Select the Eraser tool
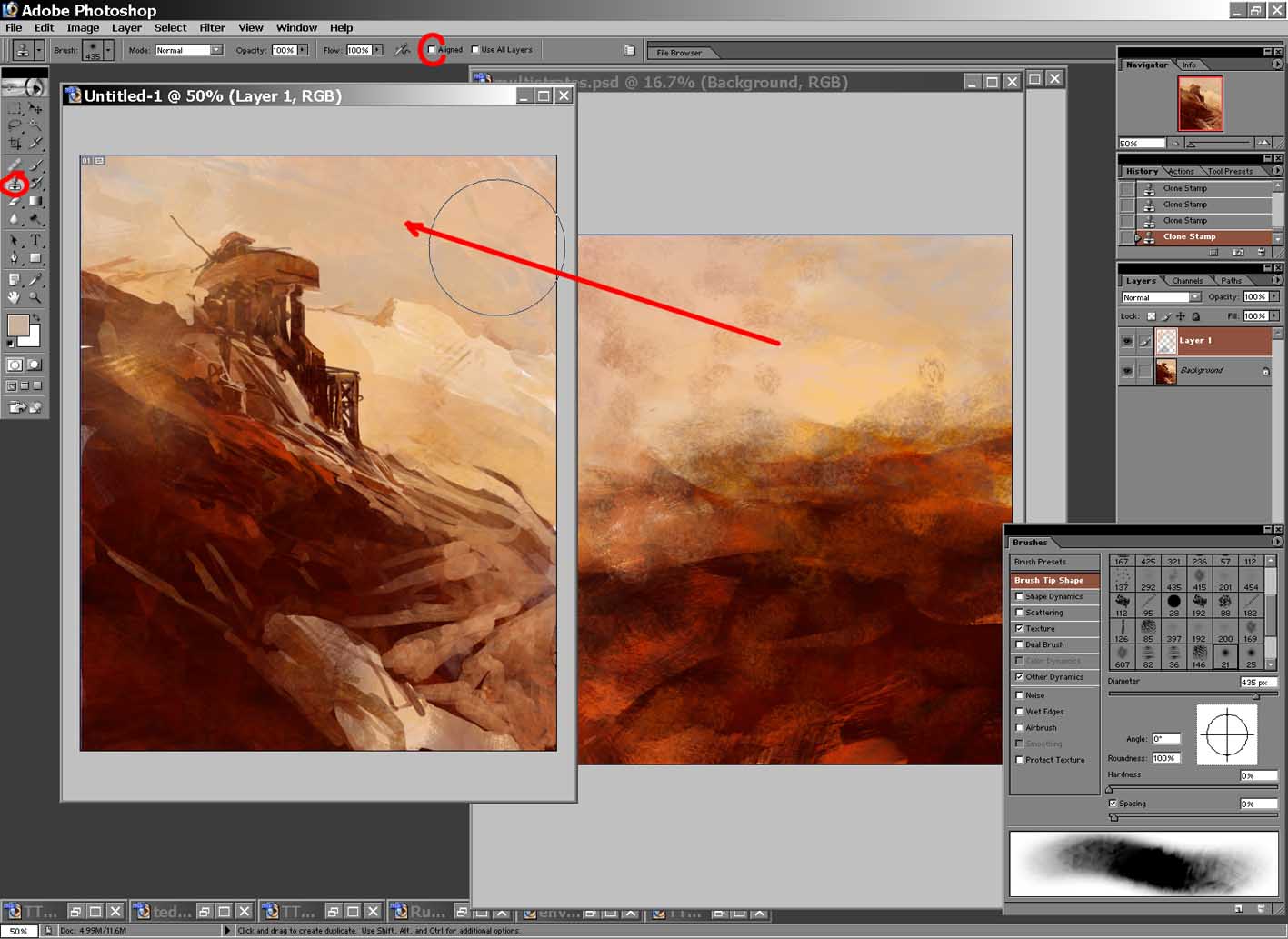Viewport: 1288px width, 939px height. click(x=14, y=202)
